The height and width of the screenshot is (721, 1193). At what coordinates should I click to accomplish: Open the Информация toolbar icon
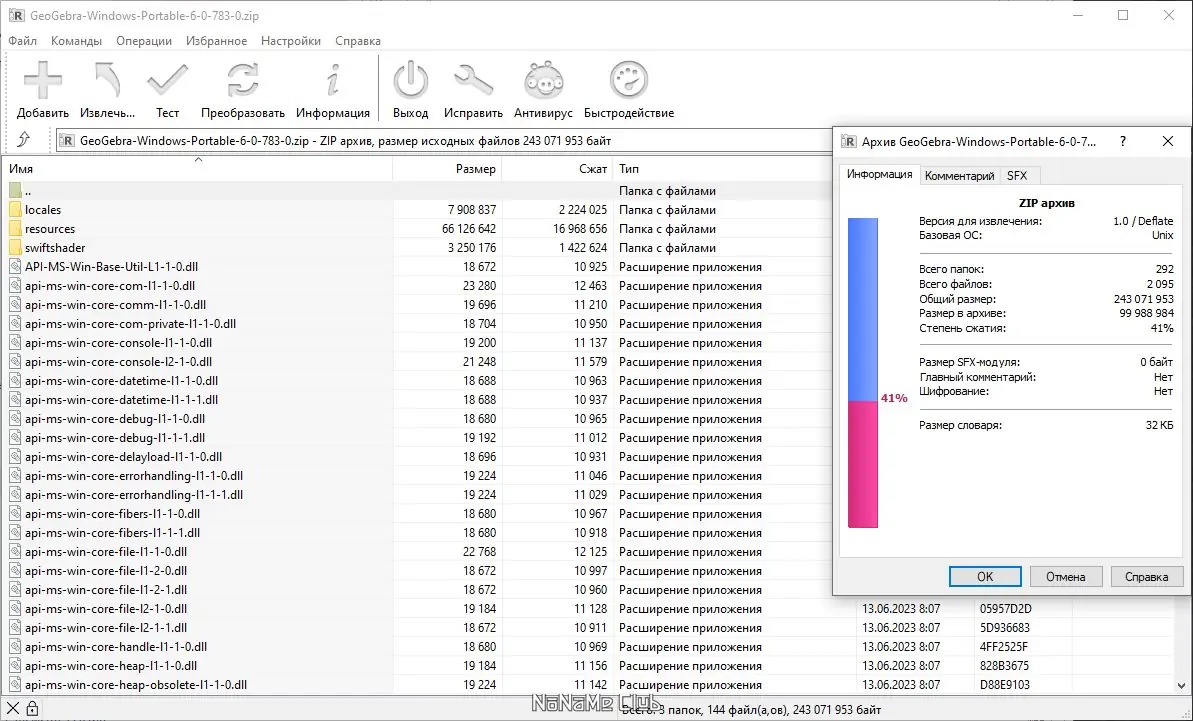click(332, 80)
